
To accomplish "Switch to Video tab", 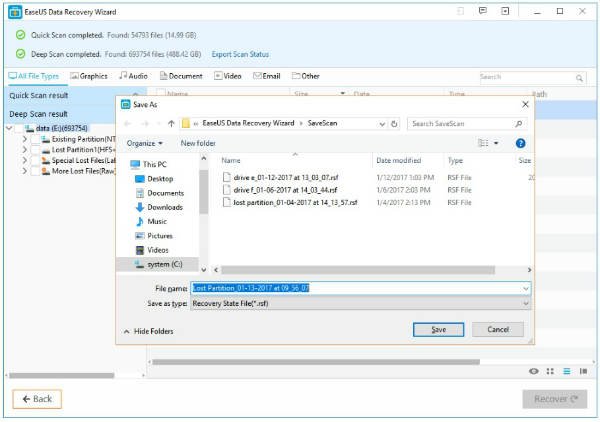I will [x=228, y=76].
